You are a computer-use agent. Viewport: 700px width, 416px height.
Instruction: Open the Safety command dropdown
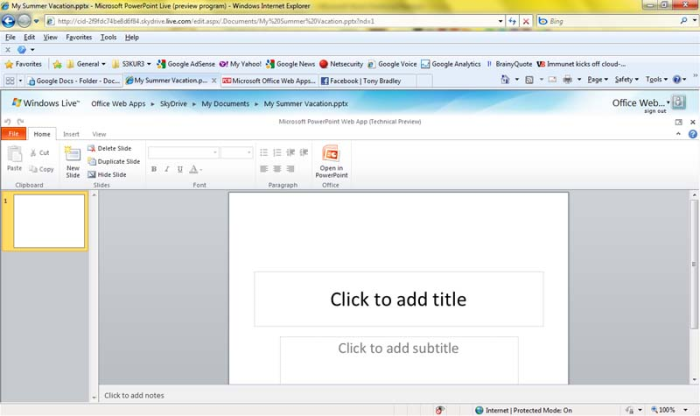point(626,79)
